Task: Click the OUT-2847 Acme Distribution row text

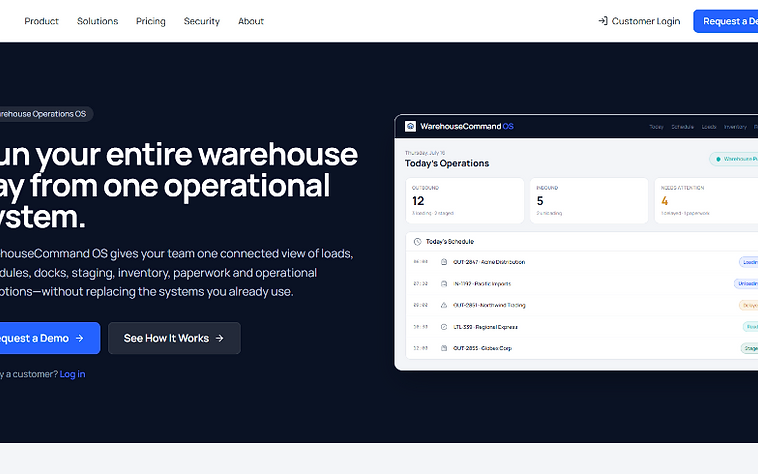Action: click(x=489, y=262)
